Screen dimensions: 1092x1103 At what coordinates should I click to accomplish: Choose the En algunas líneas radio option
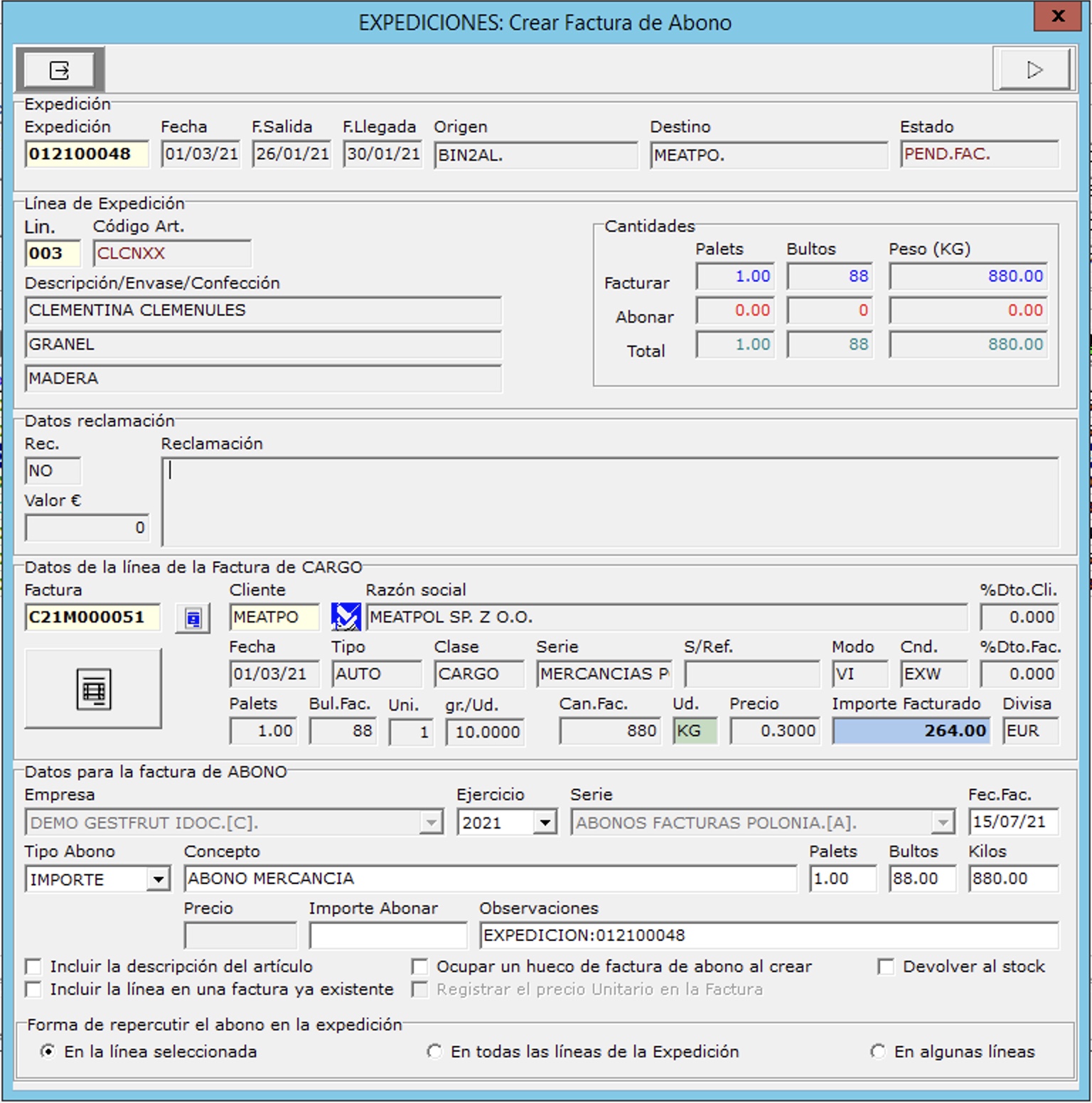[x=878, y=1051]
